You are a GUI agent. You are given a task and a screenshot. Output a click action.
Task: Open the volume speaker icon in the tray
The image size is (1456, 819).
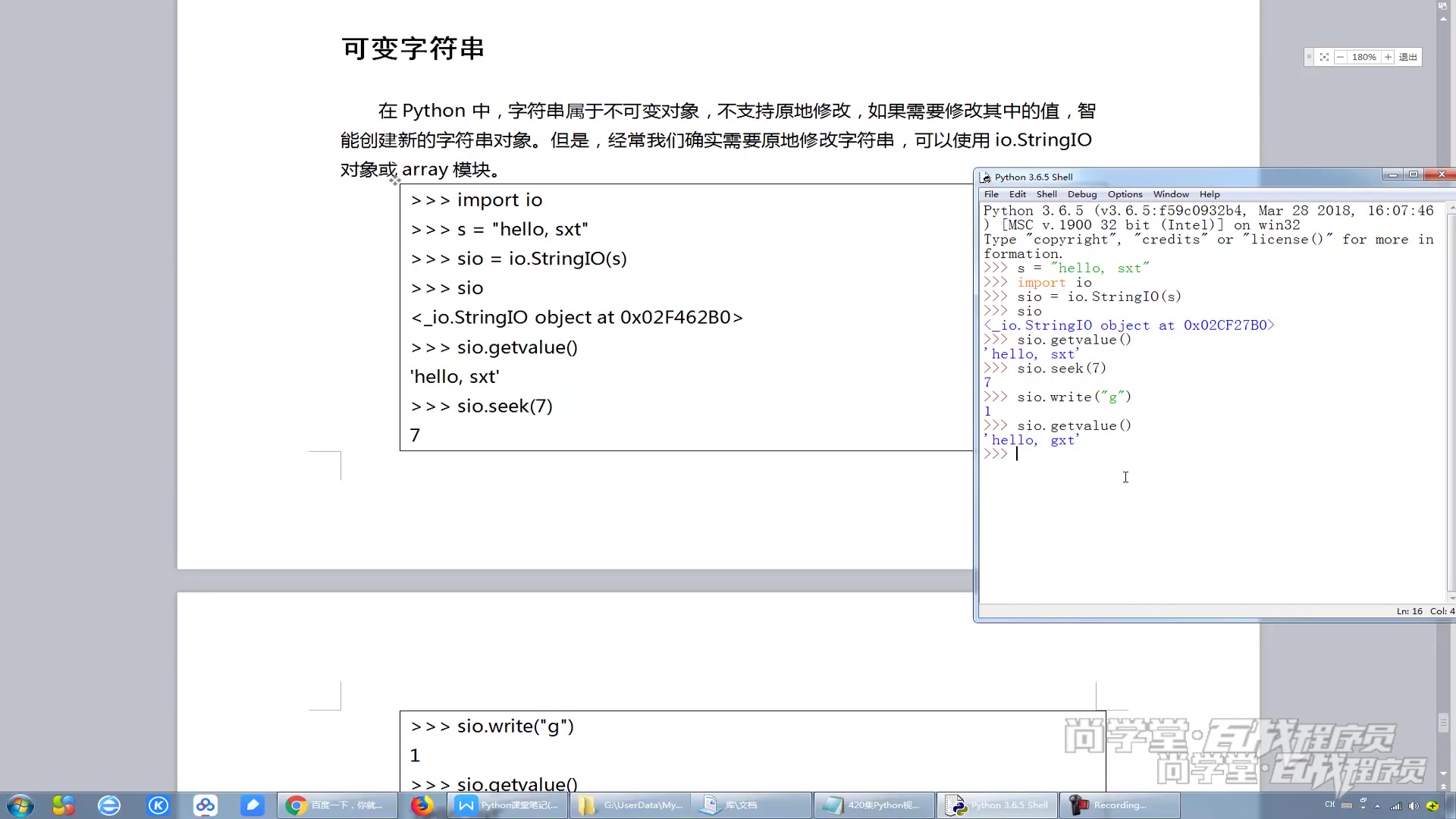click(x=1413, y=805)
